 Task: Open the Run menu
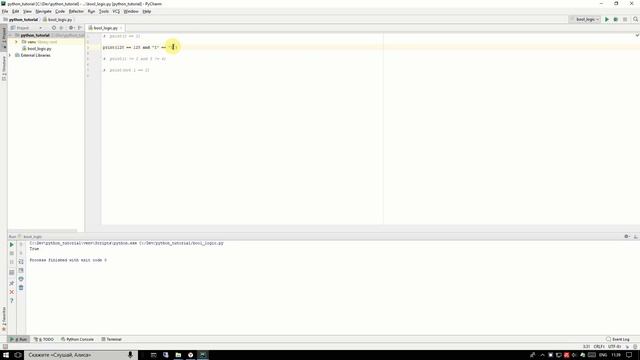[x=91, y=11]
